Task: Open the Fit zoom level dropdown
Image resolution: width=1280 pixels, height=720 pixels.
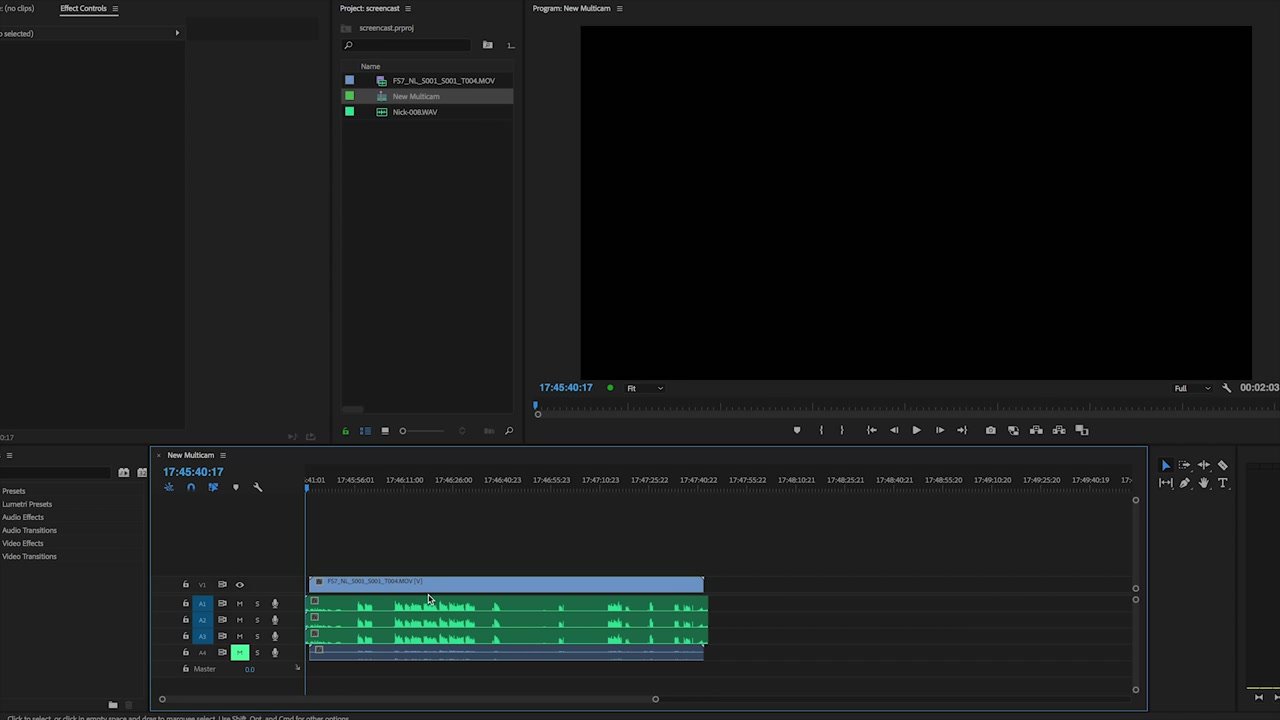Action: (645, 388)
